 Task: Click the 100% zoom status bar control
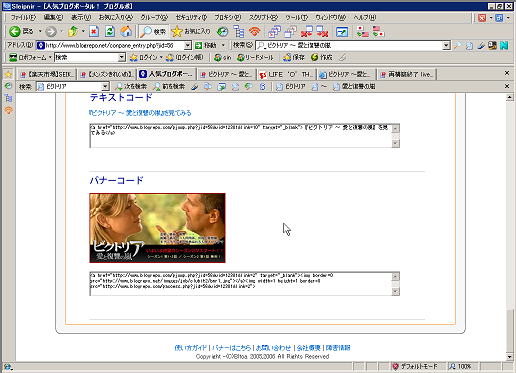pyautogui.click(x=461, y=366)
